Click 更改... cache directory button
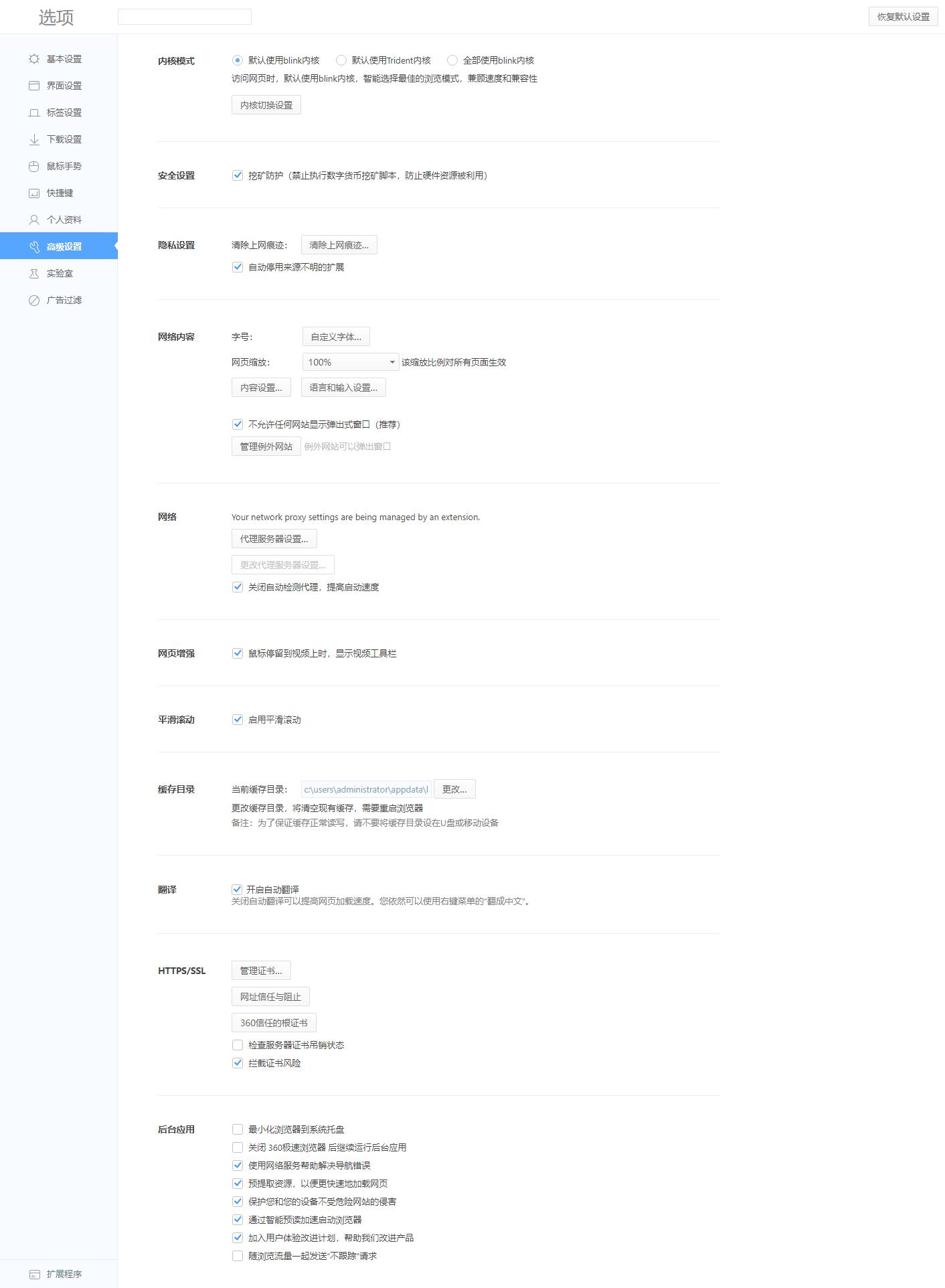 coord(454,789)
